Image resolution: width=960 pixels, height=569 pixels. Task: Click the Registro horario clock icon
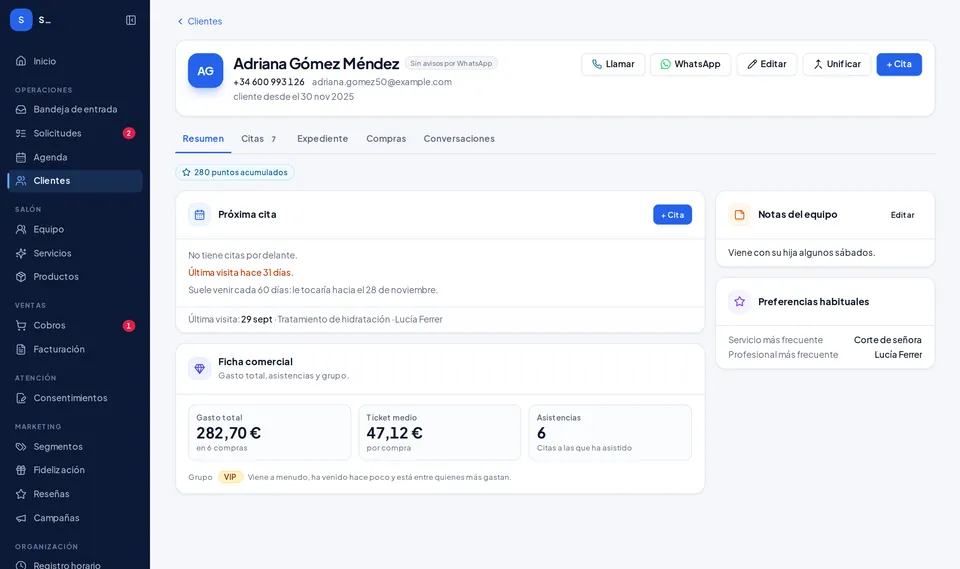tap(21, 565)
